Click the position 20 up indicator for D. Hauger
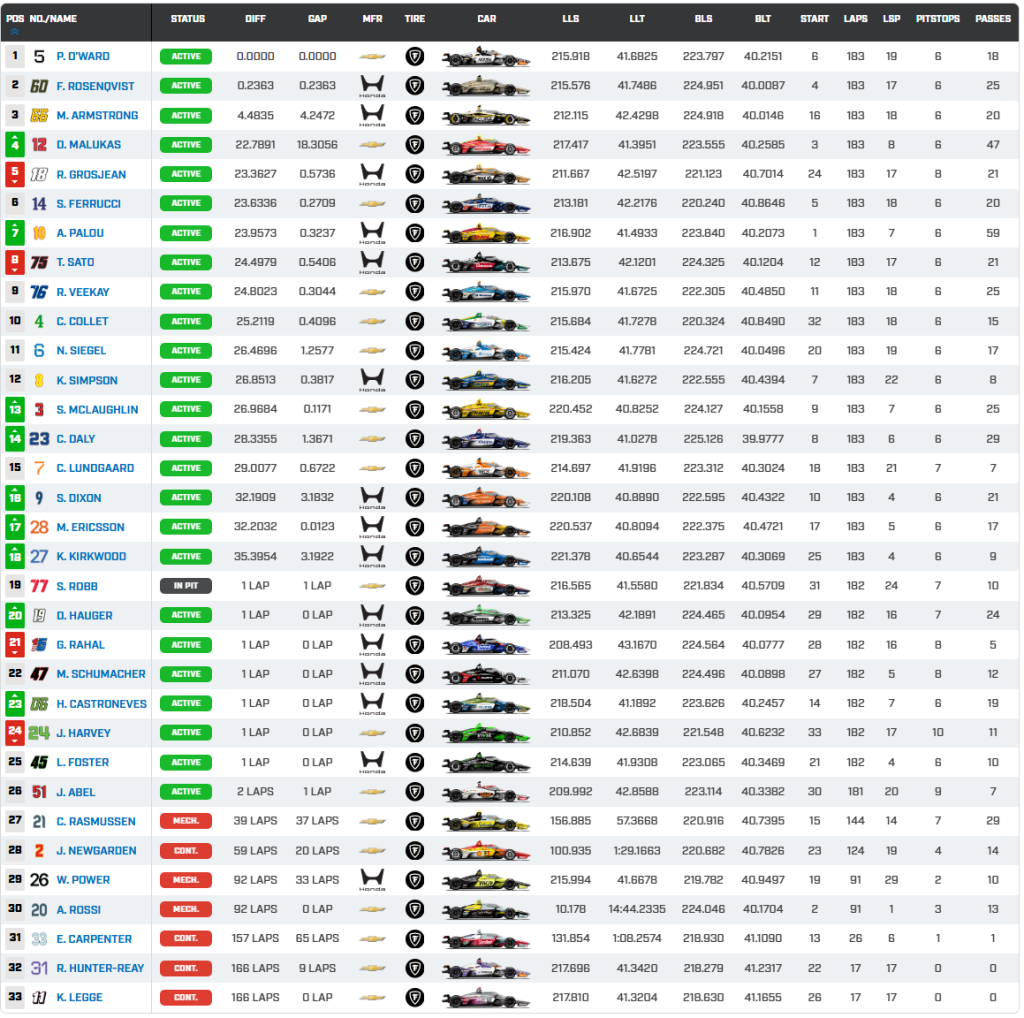This screenshot has height=1018, width=1024. tap(15, 615)
